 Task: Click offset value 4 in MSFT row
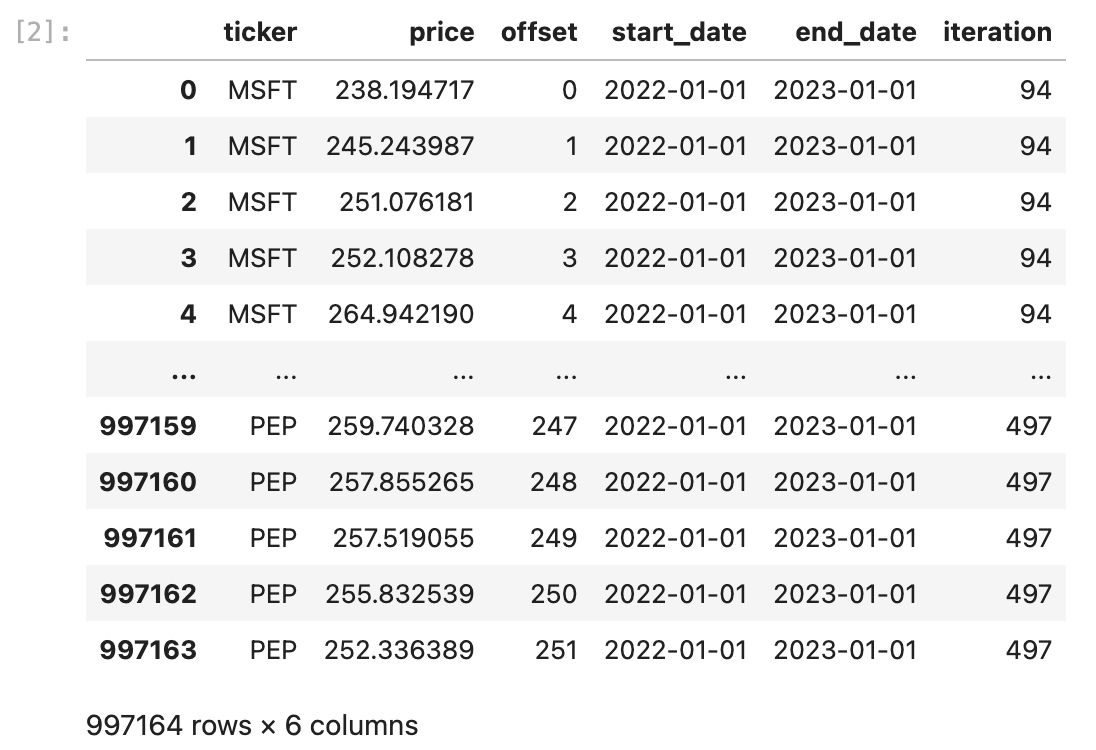[x=569, y=314]
